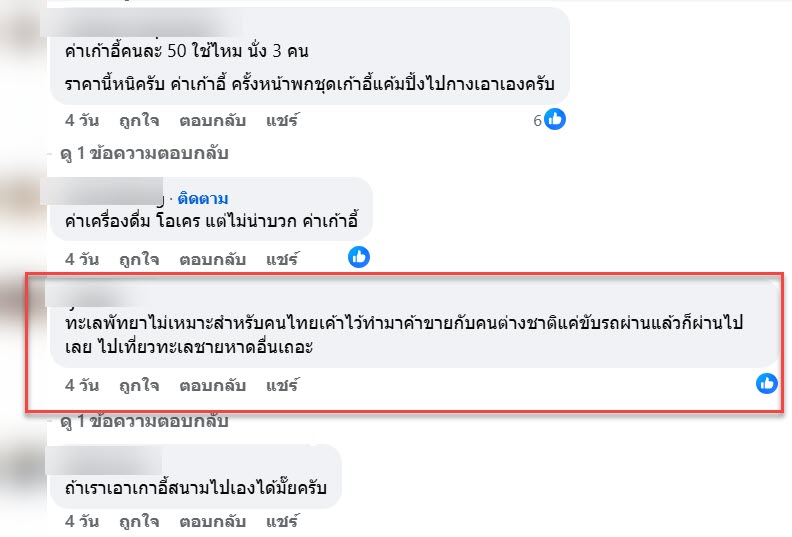Click the like reaction icon showing 6 likes
Image resolution: width=792 pixels, height=537 pixels.
click(555, 119)
